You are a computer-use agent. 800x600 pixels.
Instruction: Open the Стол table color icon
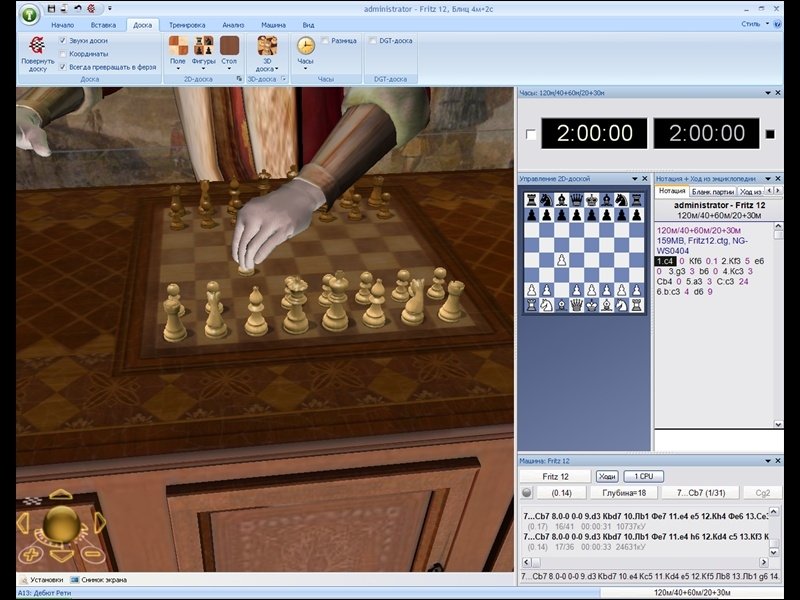(229, 45)
